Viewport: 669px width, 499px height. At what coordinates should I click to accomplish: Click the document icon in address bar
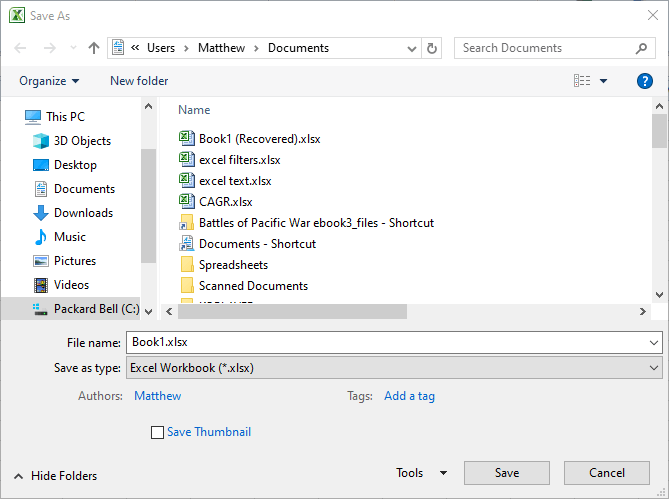(118, 48)
